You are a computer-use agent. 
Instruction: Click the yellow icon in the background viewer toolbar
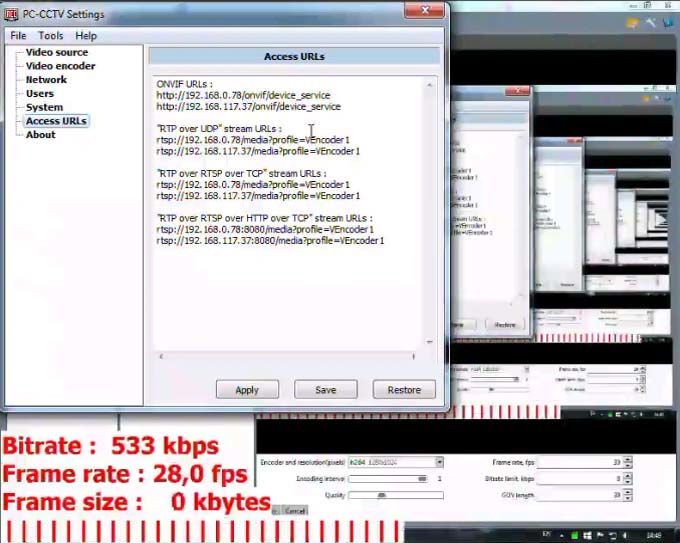pyautogui.click(x=633, y=23)
